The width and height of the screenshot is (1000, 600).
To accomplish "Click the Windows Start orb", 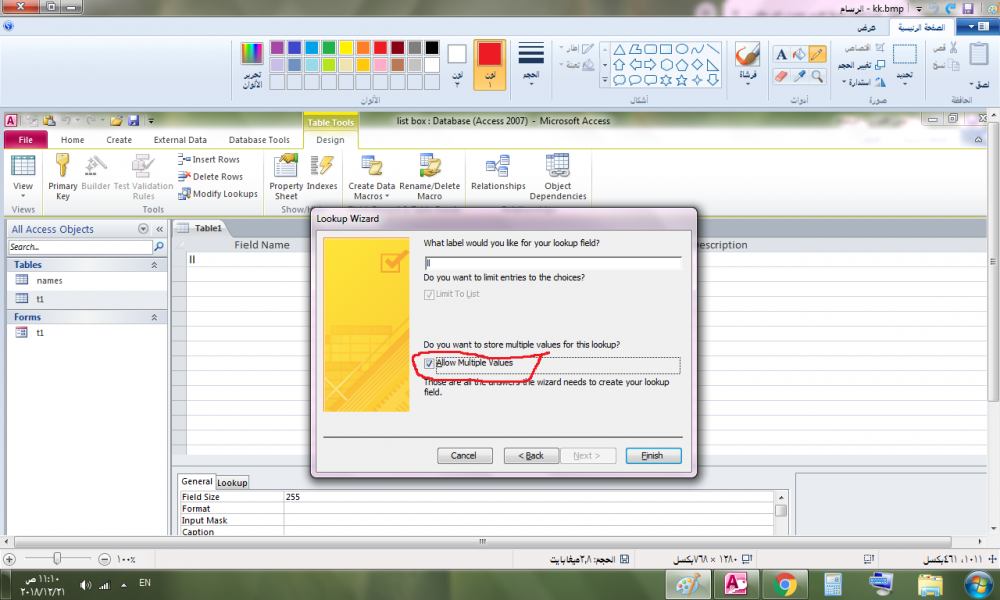I will [x=978, y=584].
